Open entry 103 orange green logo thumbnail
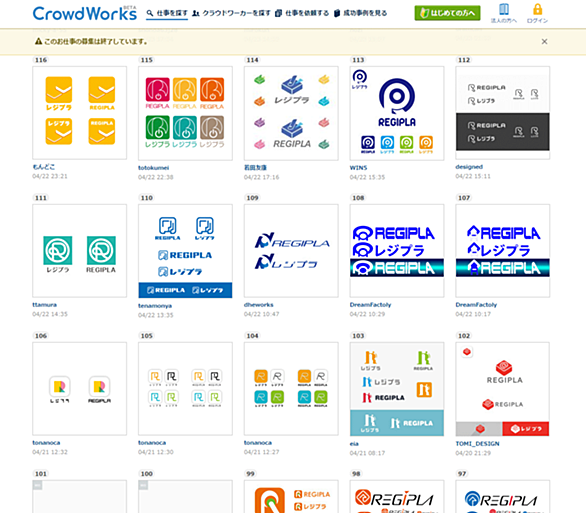The width and height of the screenshot is (586, 513). [x=397, y=389]
